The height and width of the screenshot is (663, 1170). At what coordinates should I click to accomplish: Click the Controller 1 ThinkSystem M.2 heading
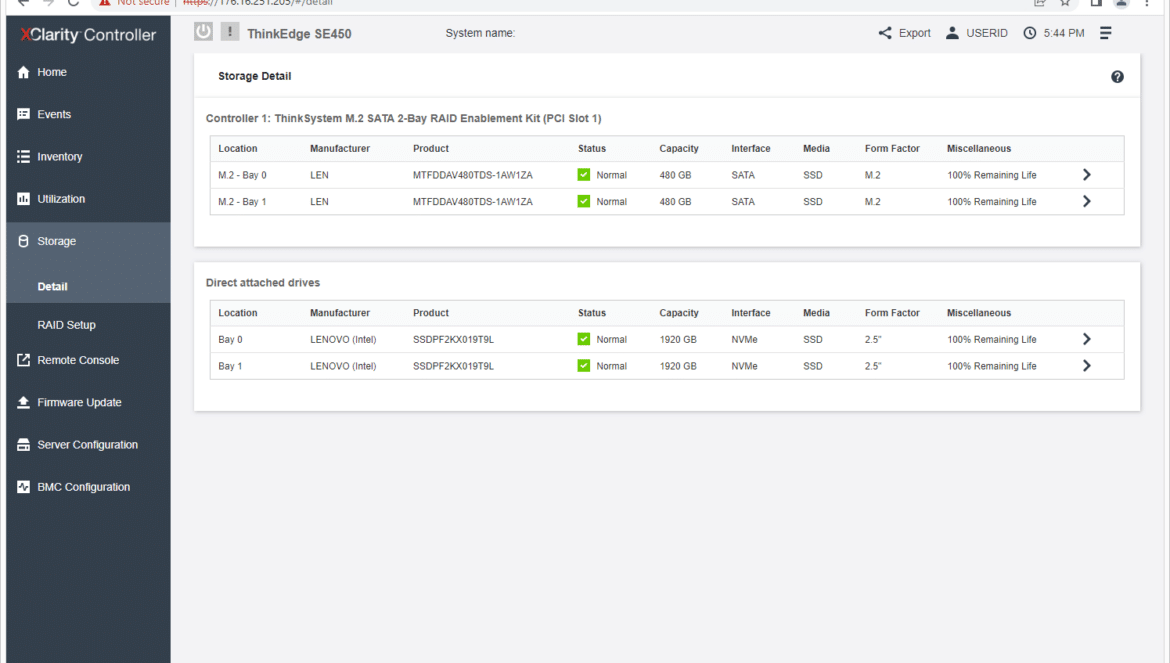click(404, 119)
